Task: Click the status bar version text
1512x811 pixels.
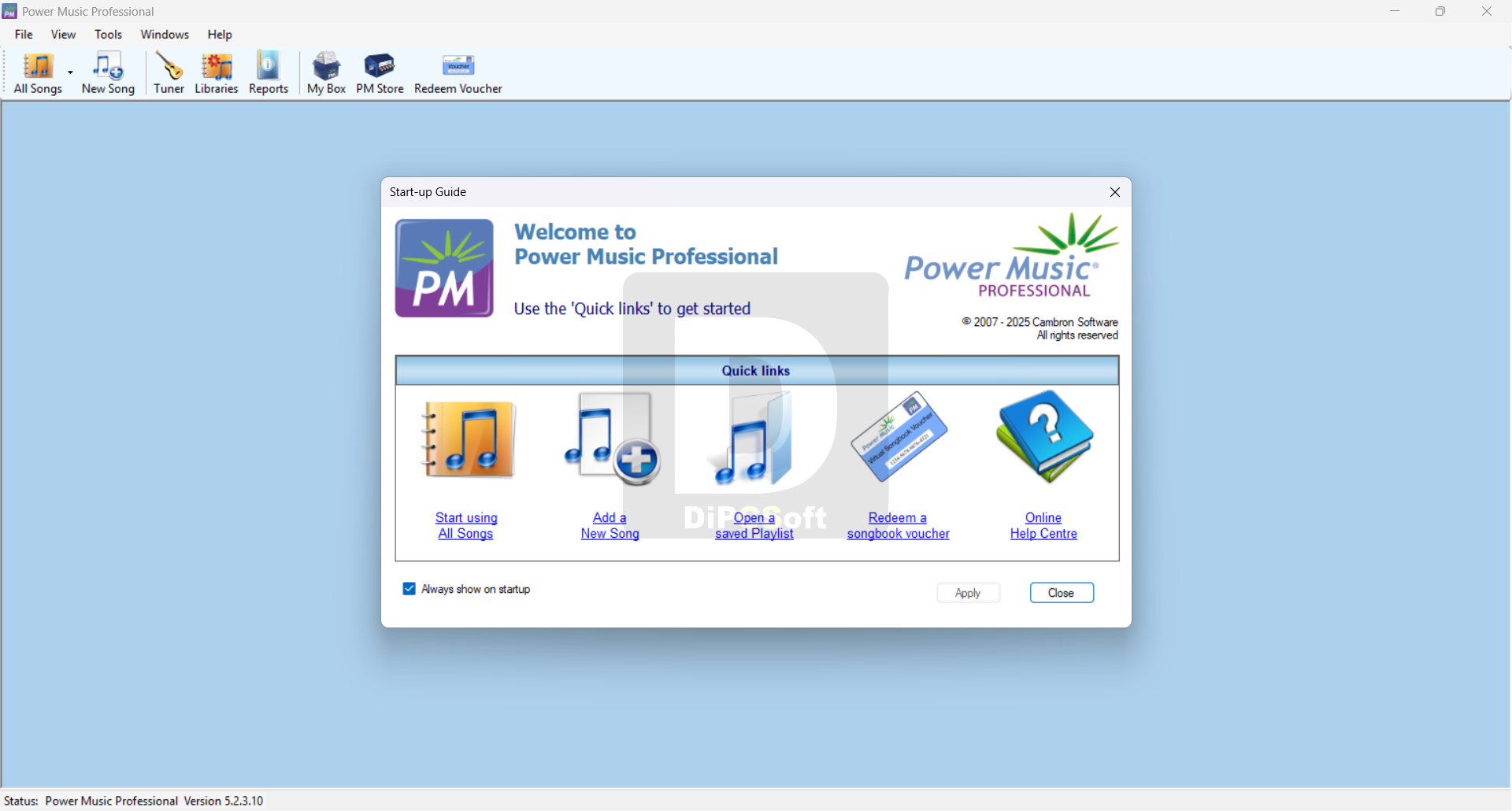Action: (x=224, y=801)
